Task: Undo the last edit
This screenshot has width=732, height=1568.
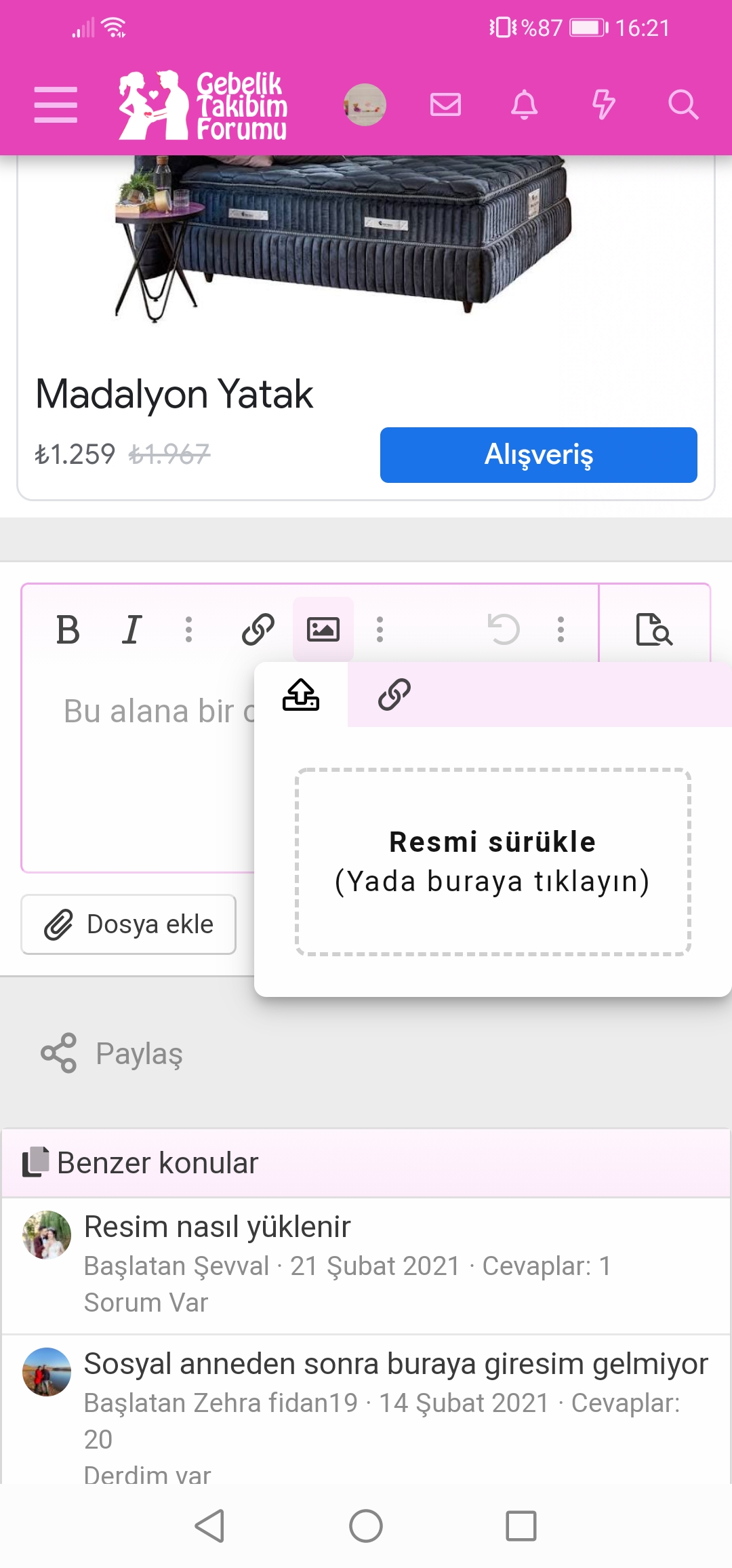Action: tap(503, 629)
